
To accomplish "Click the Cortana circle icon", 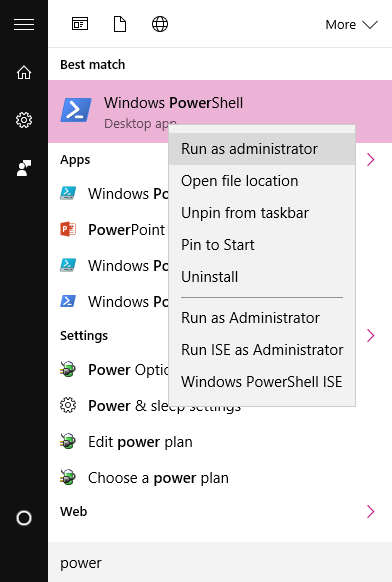I will 24,518.
